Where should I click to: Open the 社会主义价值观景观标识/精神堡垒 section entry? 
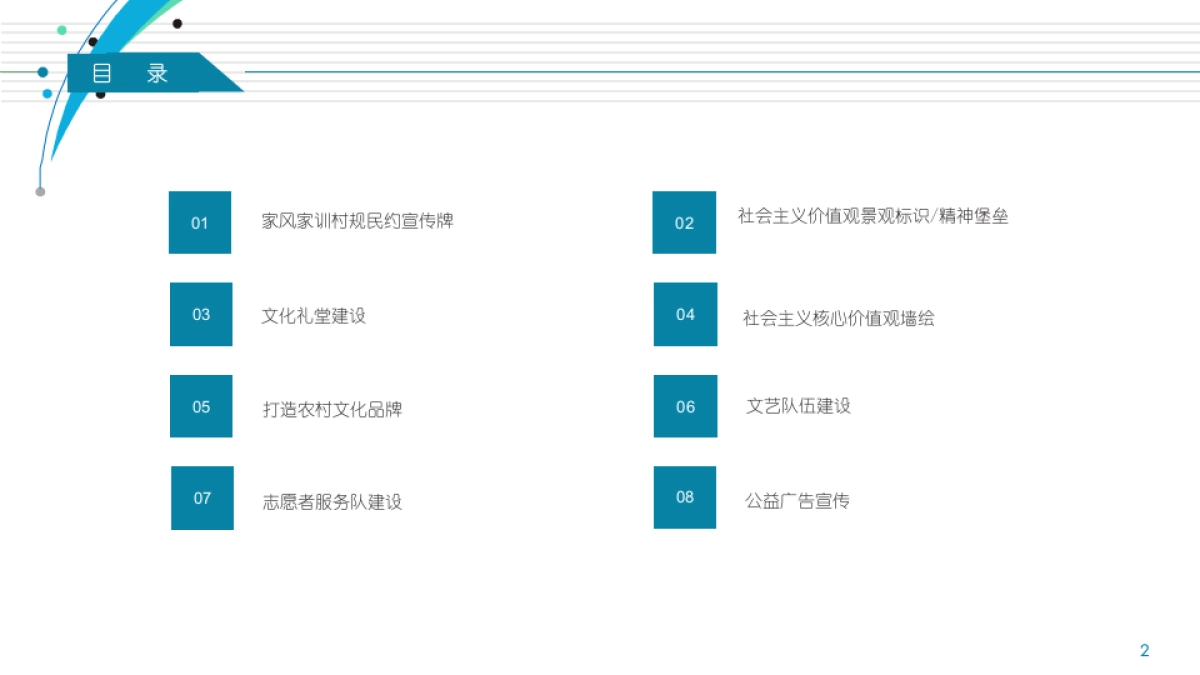click(x=874, y=217)
